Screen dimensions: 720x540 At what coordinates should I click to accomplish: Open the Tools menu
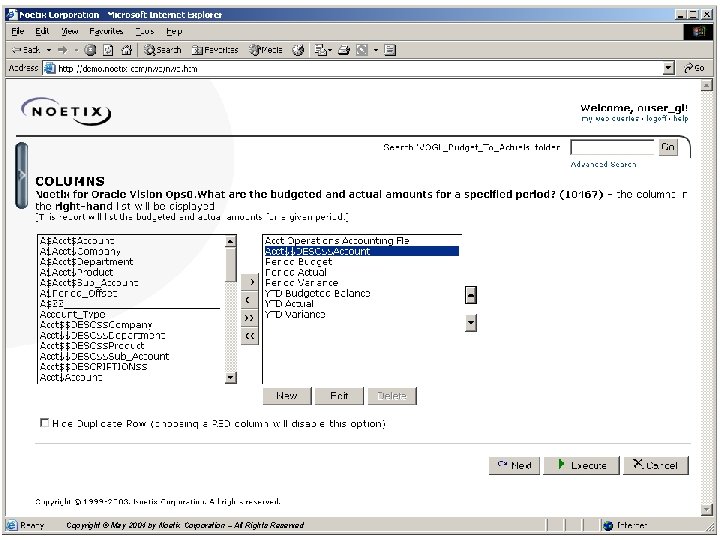point(145,31)
